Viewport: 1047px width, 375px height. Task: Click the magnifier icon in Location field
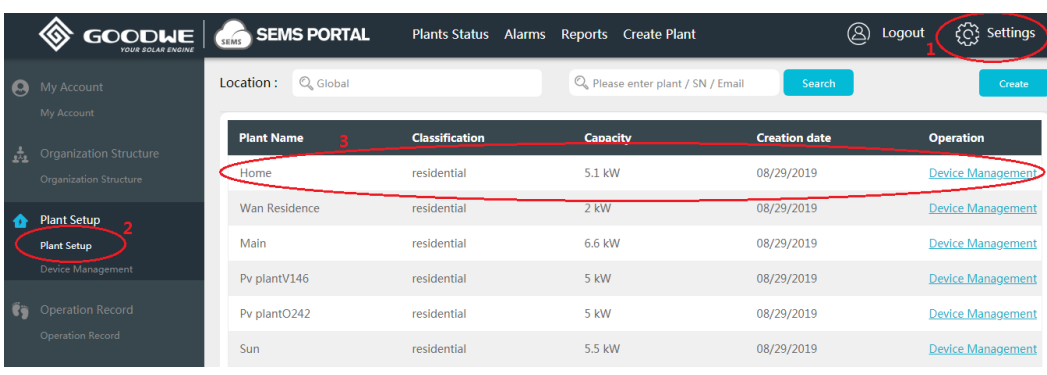306,83
